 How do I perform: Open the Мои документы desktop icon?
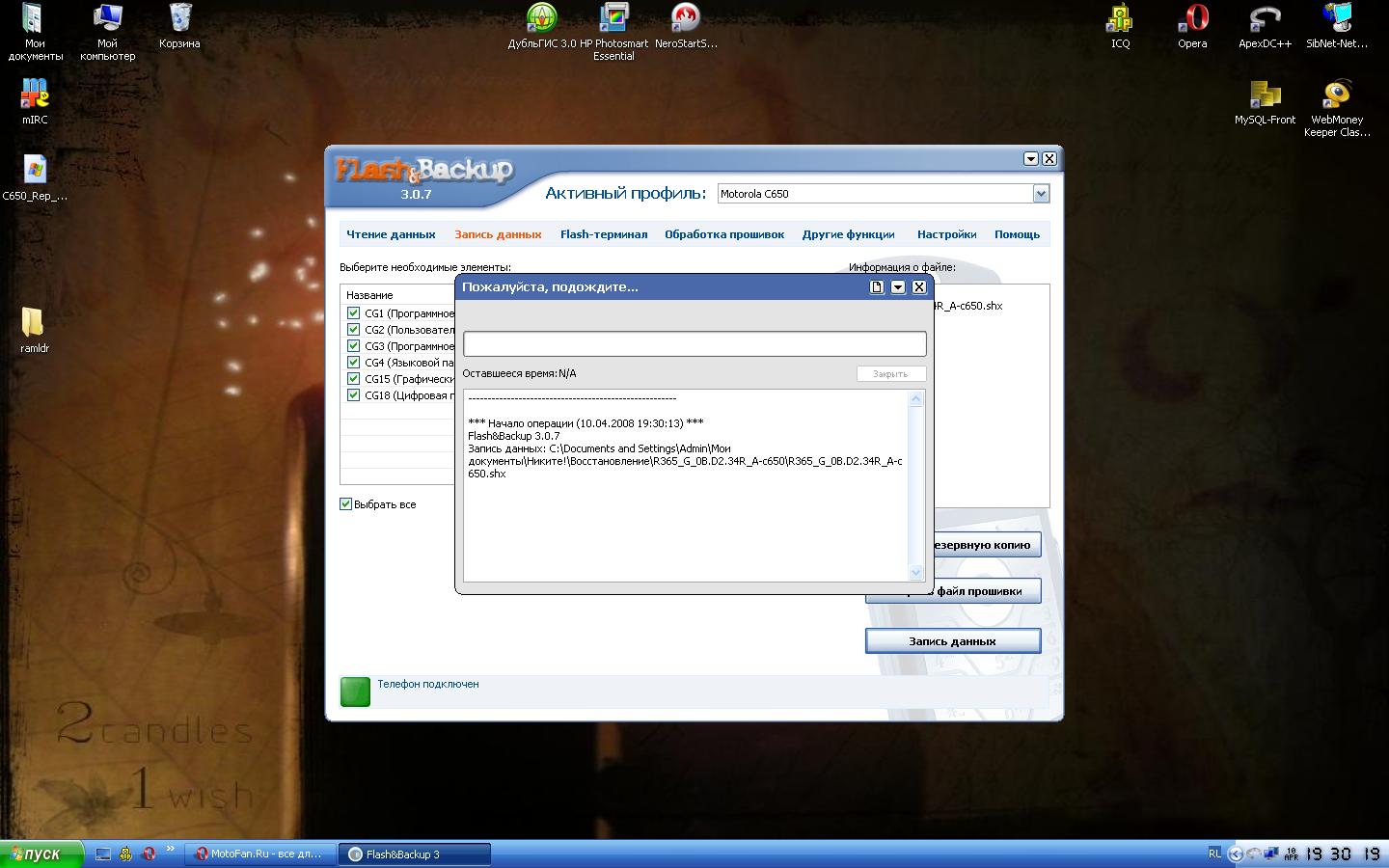[x=35, y=32]
